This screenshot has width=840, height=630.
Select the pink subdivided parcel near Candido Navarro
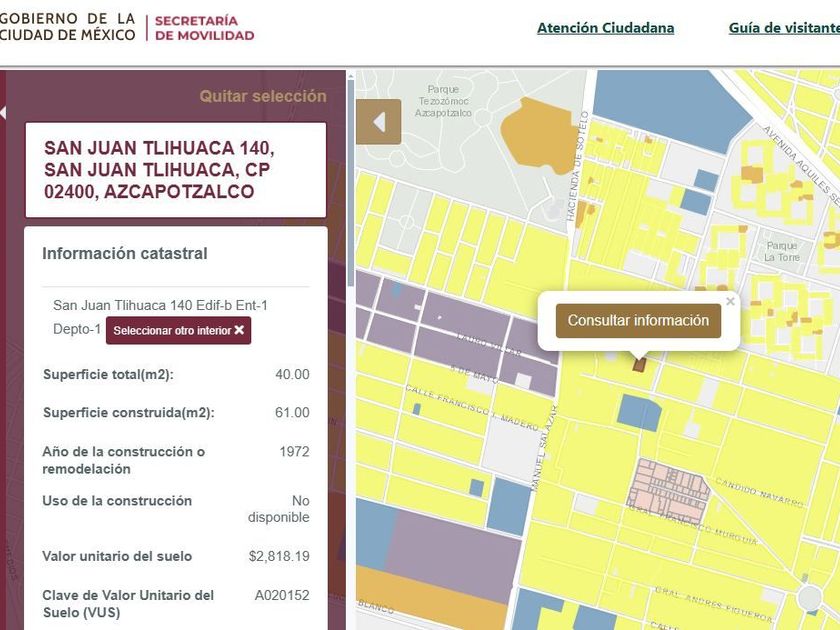tap(668, 490)
